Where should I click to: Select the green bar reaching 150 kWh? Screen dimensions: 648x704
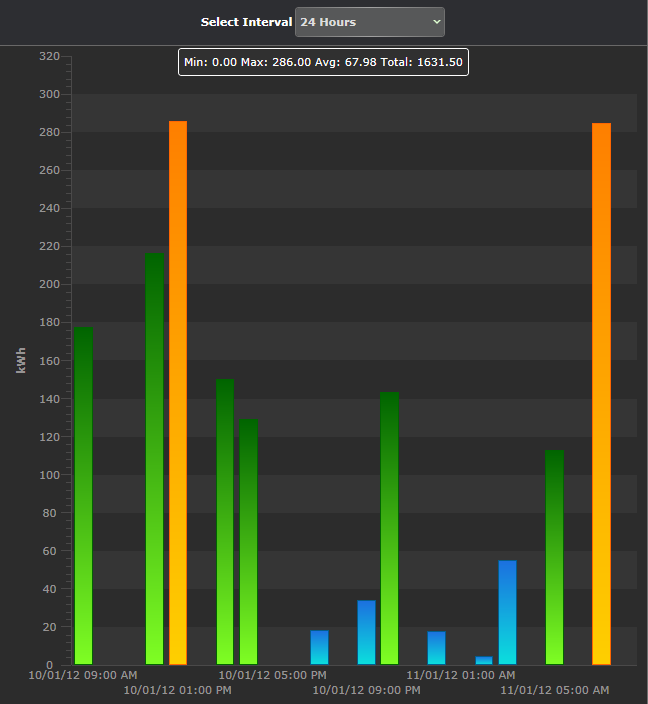click(x=225, y=522)
